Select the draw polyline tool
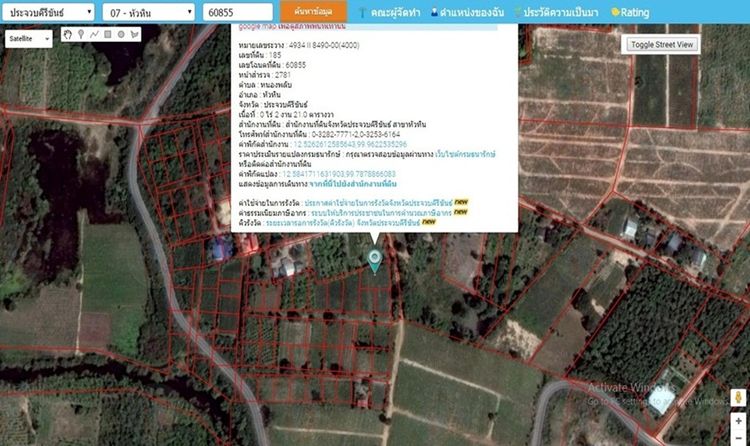Image resolution: width=750 pixels, height=446 pixels. click(x=94, y=35)
